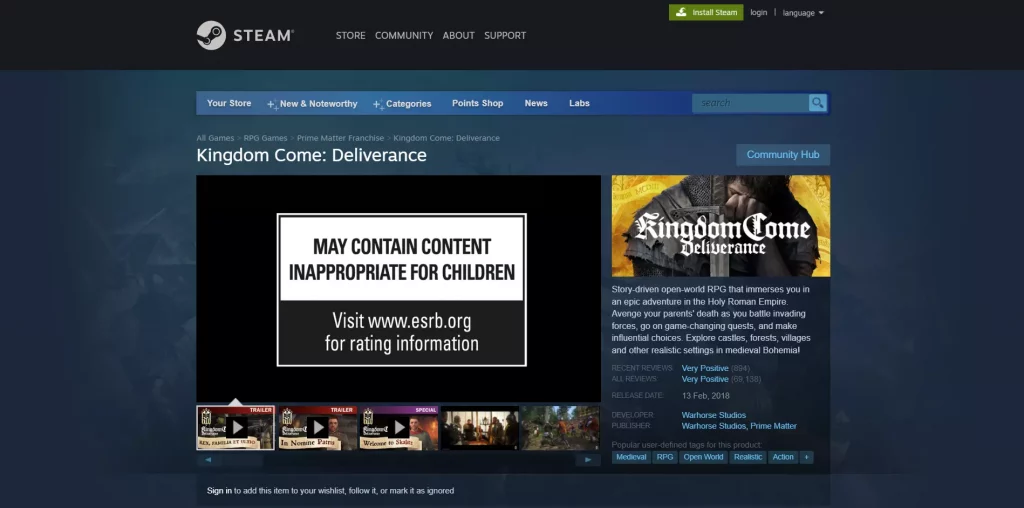Play the 'In Nomine Patris' trailer thumbnail

317,428
